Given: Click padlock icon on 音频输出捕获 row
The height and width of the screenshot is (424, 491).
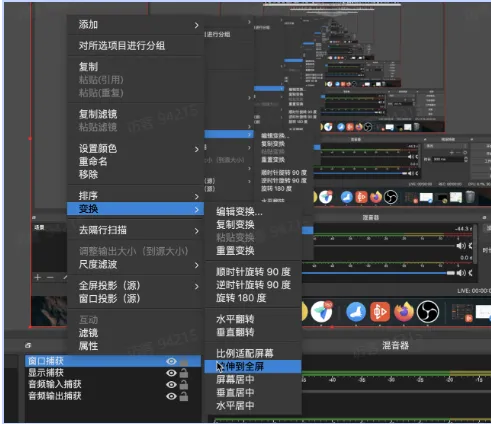Looking at the screenshot, I should (184, 396).
